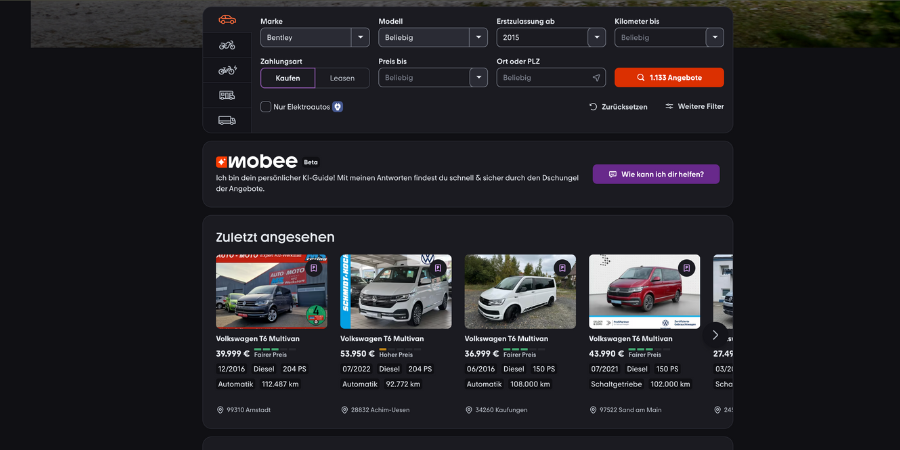Click the electric shield info icon

[338, 107]
